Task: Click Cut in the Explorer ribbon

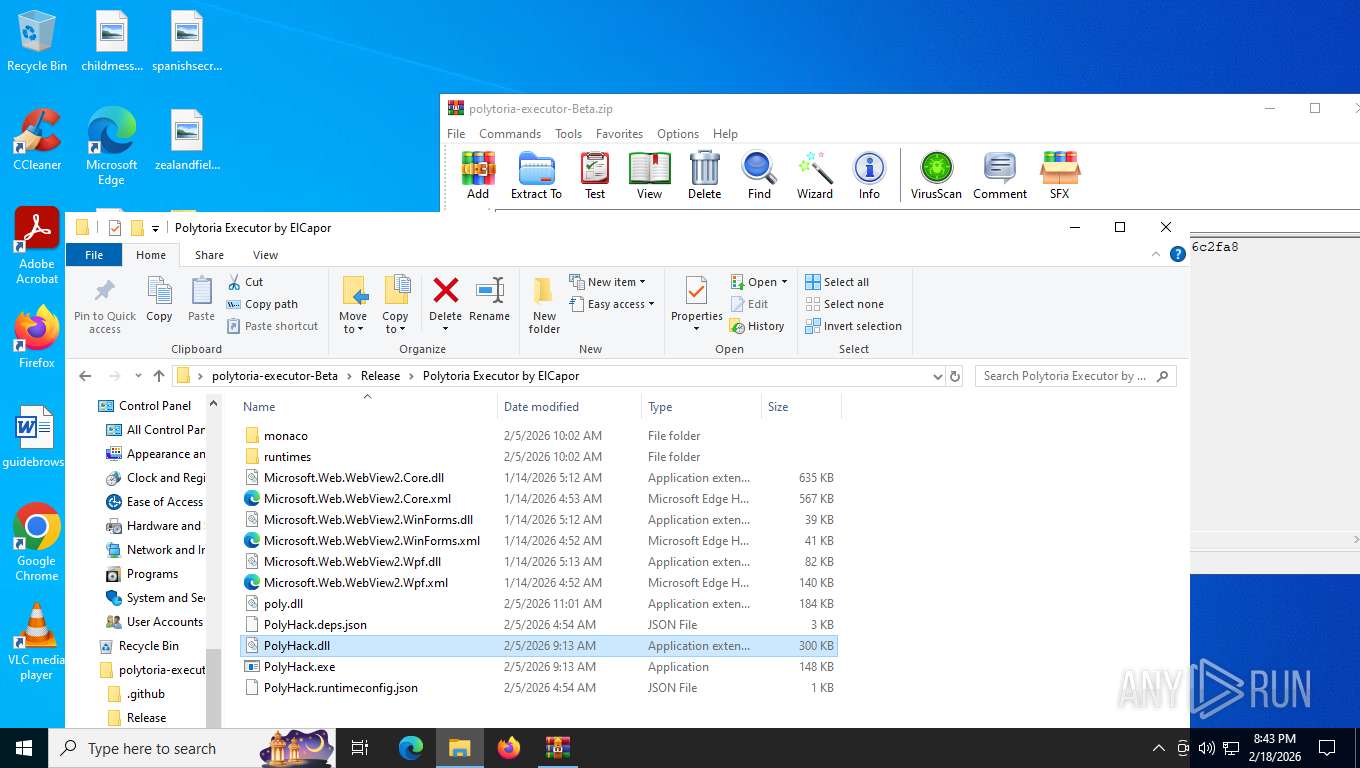Action: click(245, 282)
